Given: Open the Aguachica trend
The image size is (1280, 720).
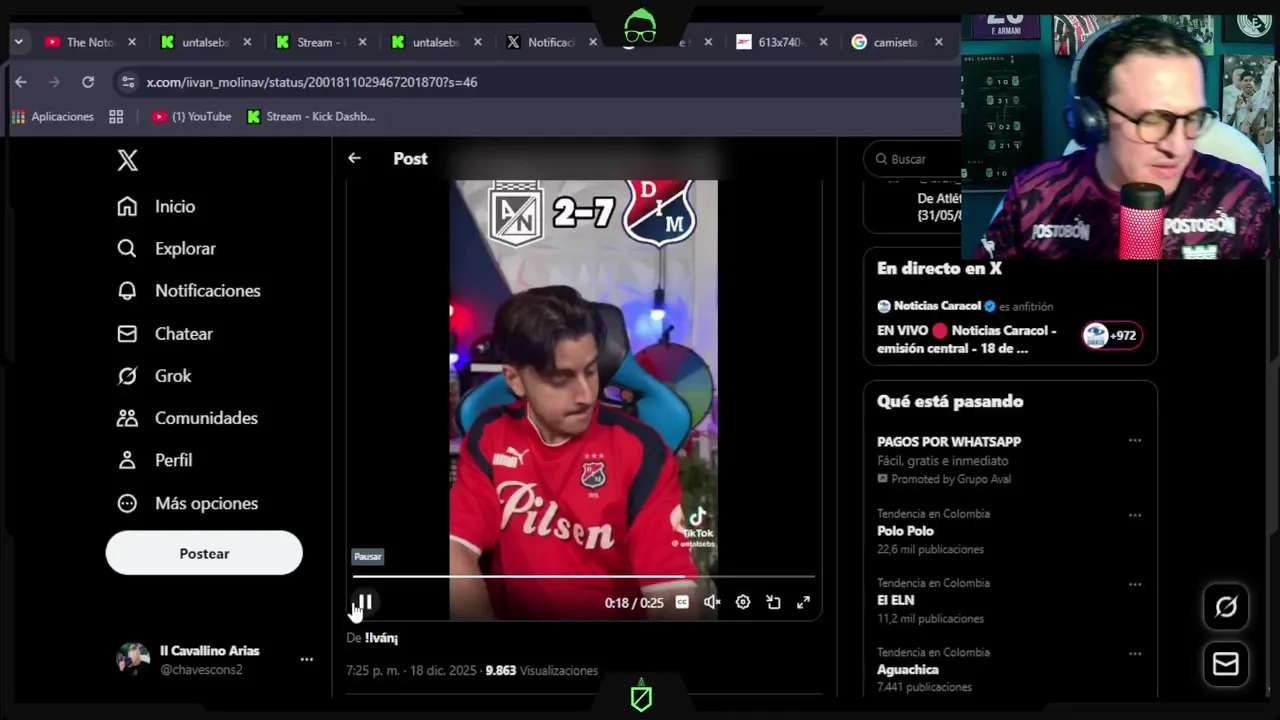Looking at the screenshot, I should coord(908,669).
